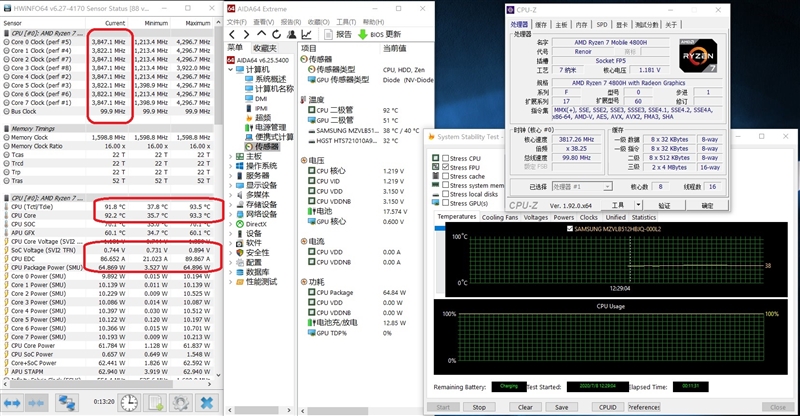This screenshot has height=416, width=800.
Task: Click CPU-Z 验证 validate button
Action: [x=664, y=205]
